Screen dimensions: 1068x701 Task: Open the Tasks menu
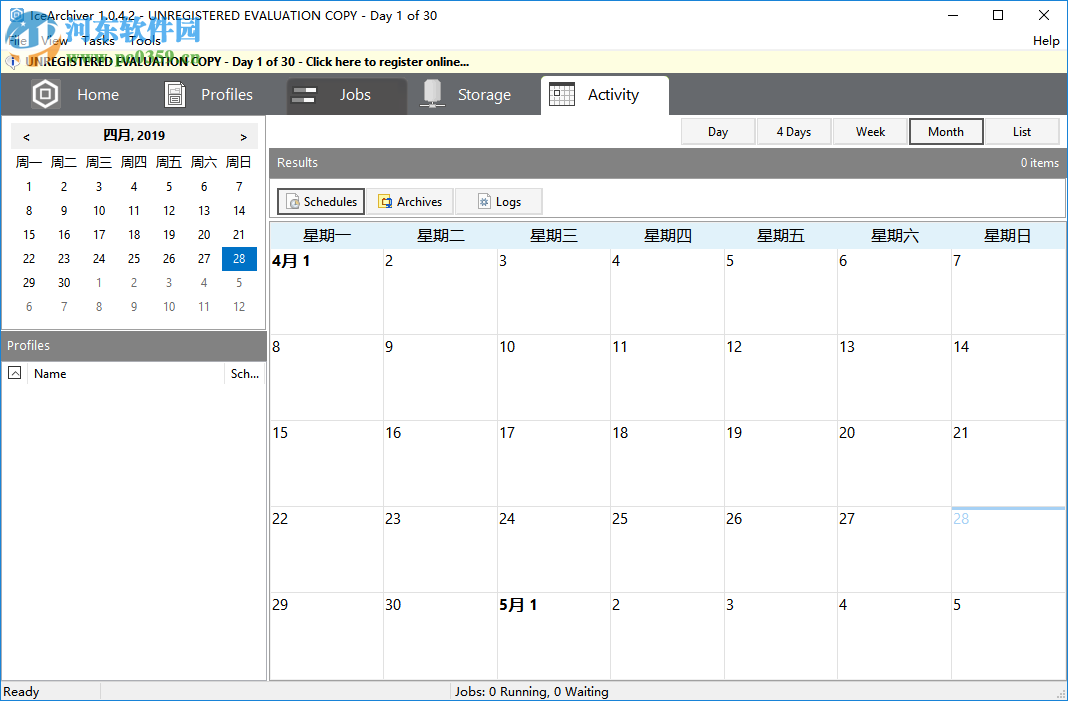tap(98, 40)
